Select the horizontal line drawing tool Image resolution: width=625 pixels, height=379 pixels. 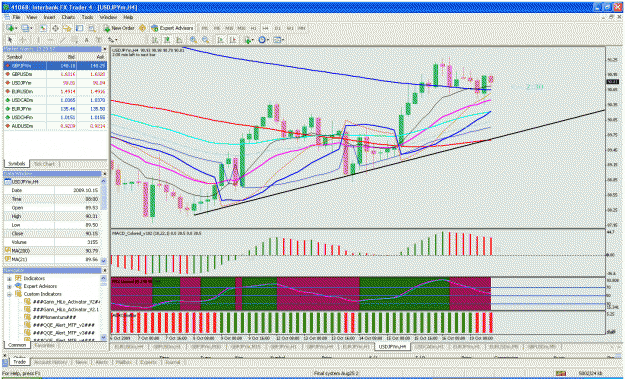tap(51, 40)
